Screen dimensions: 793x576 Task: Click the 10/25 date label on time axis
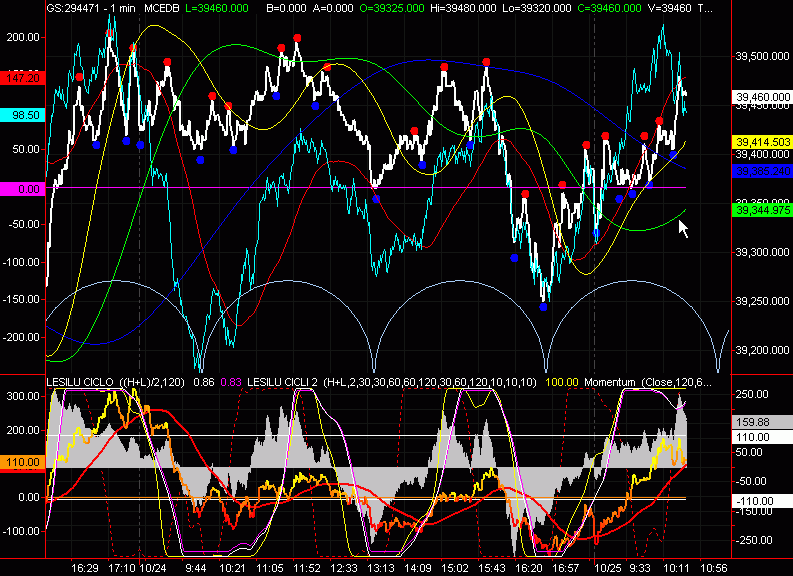[x=607, y=568]
